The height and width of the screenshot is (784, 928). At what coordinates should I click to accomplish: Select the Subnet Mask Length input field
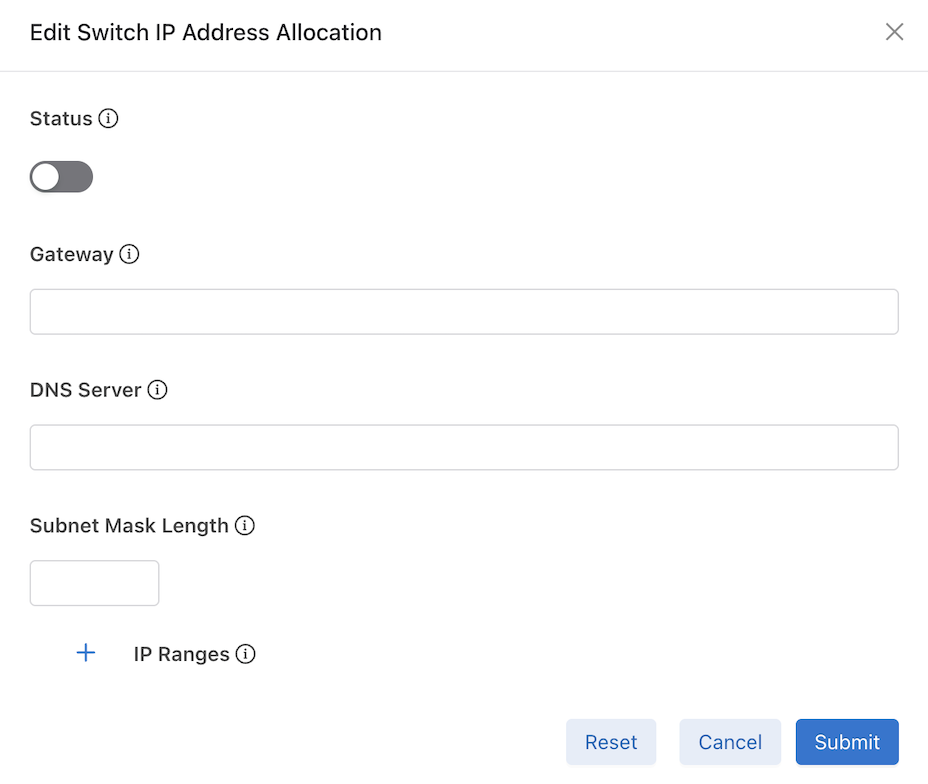coord(95,583)
